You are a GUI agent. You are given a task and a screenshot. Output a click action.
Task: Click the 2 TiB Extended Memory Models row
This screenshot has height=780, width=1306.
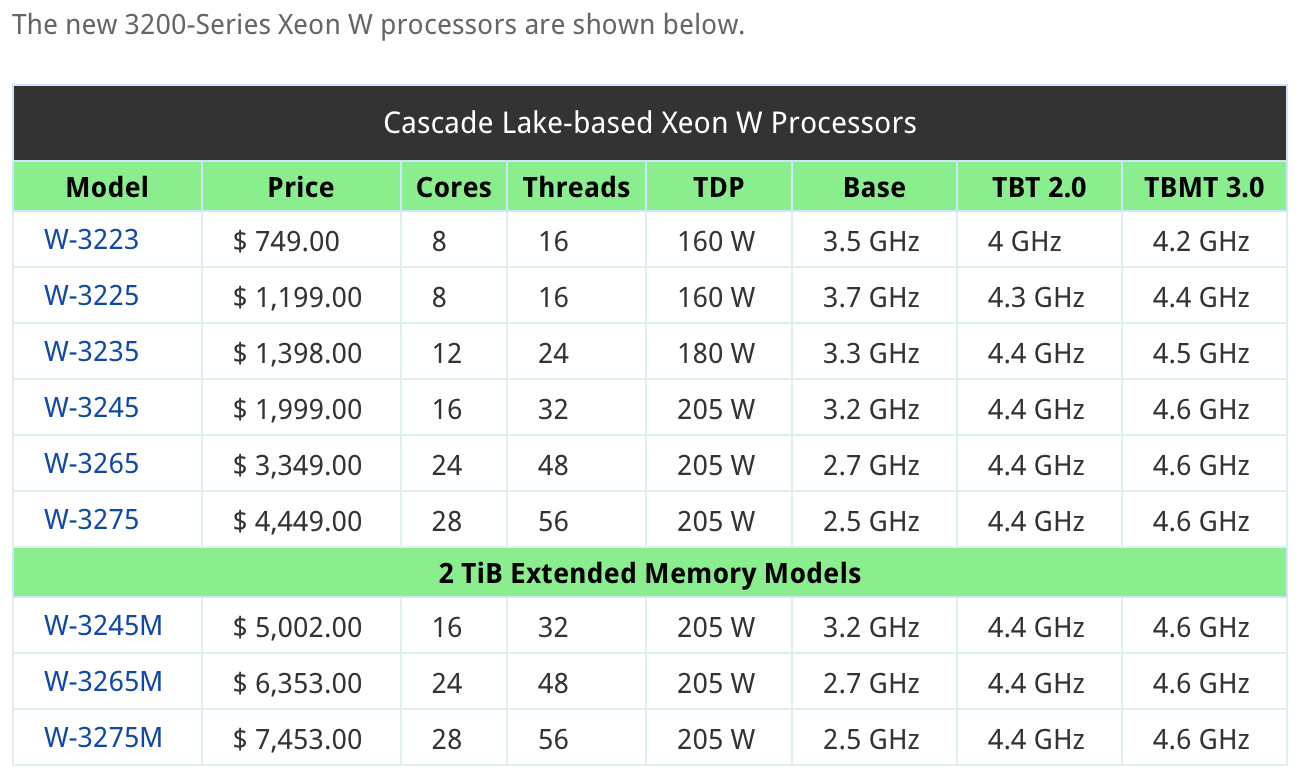coord(650,573)
